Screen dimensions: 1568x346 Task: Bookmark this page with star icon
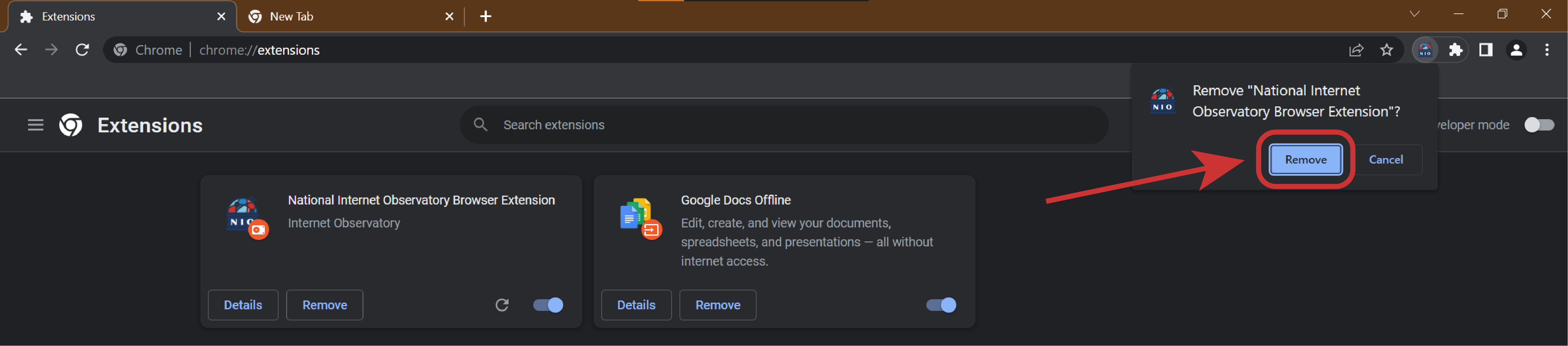point(1386,50)
